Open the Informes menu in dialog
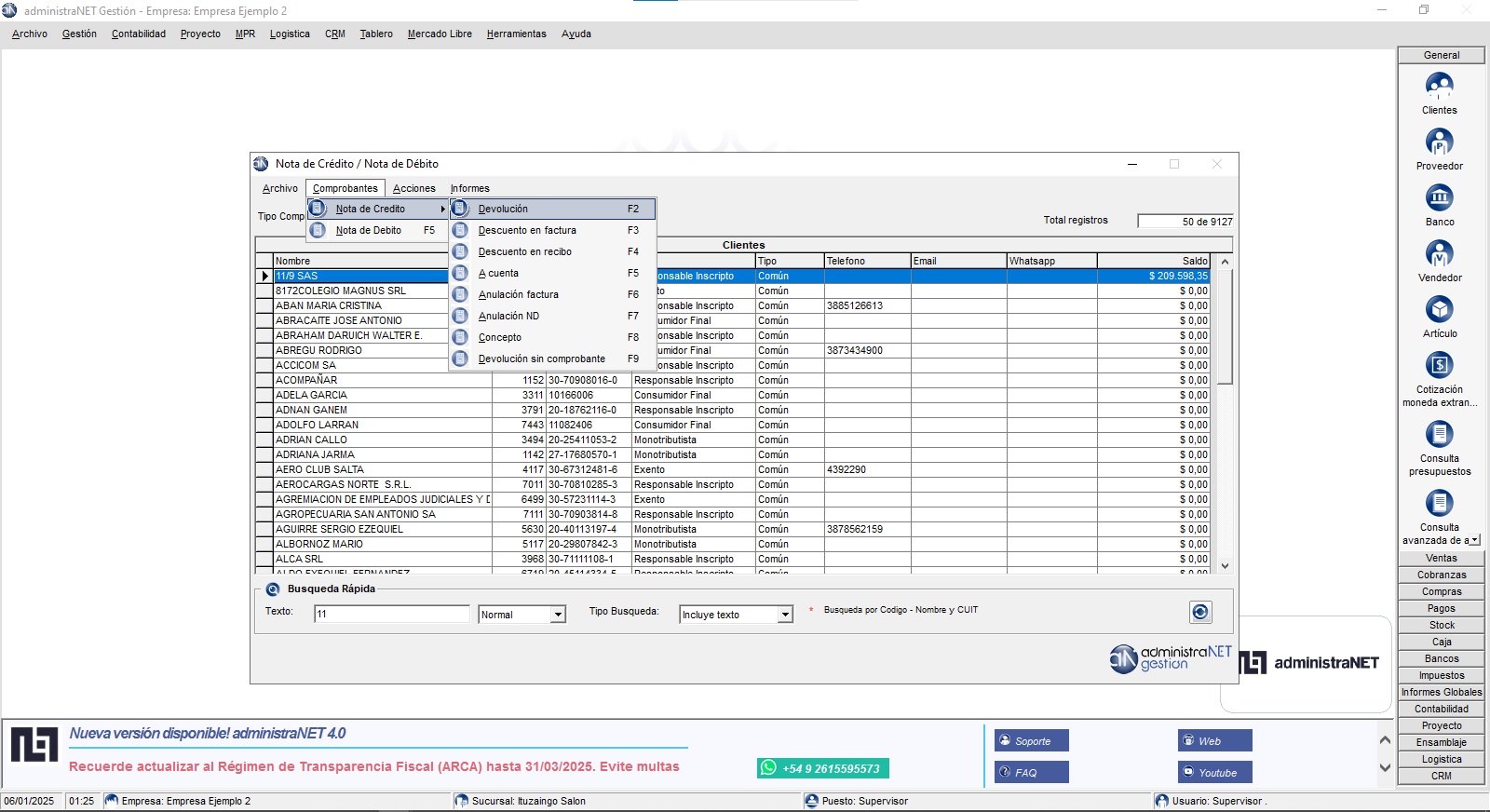This screenshot has width=1490, height=812. tap(469, 188)
